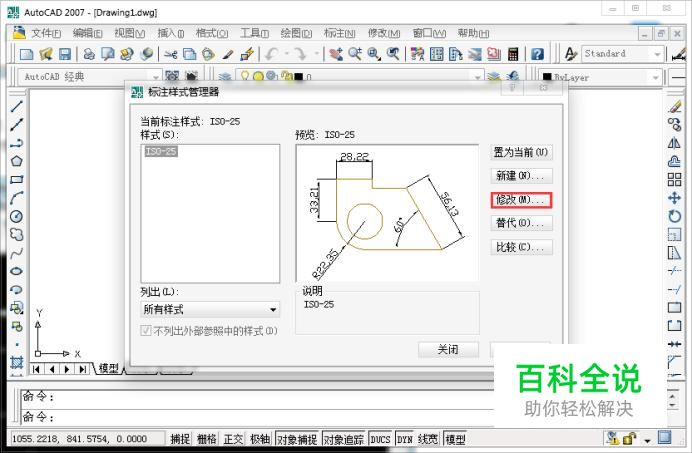
Task: Open the status bar tray menu arrow
Action: [647, 440]
